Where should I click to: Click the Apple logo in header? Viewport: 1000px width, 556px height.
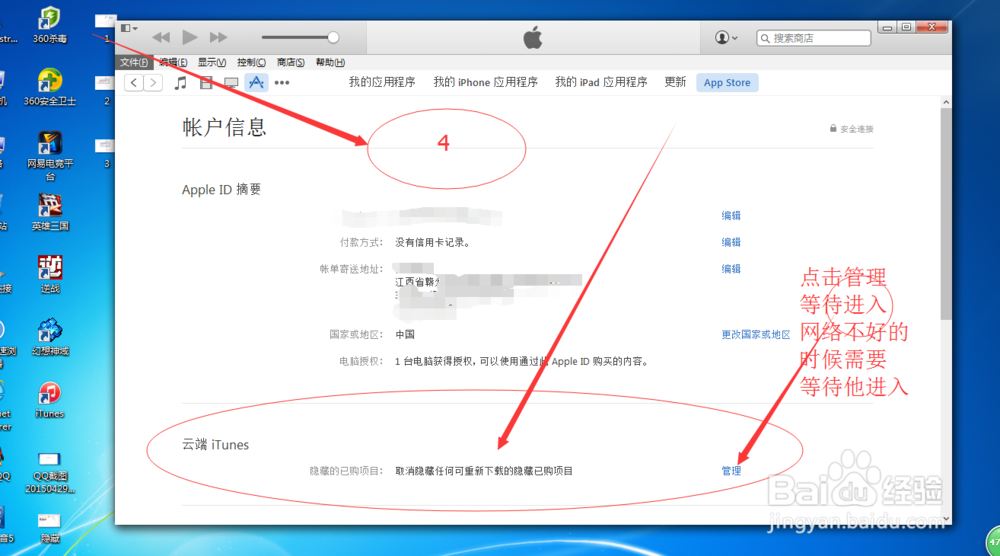pyautogui.click(x=533, y=38)
